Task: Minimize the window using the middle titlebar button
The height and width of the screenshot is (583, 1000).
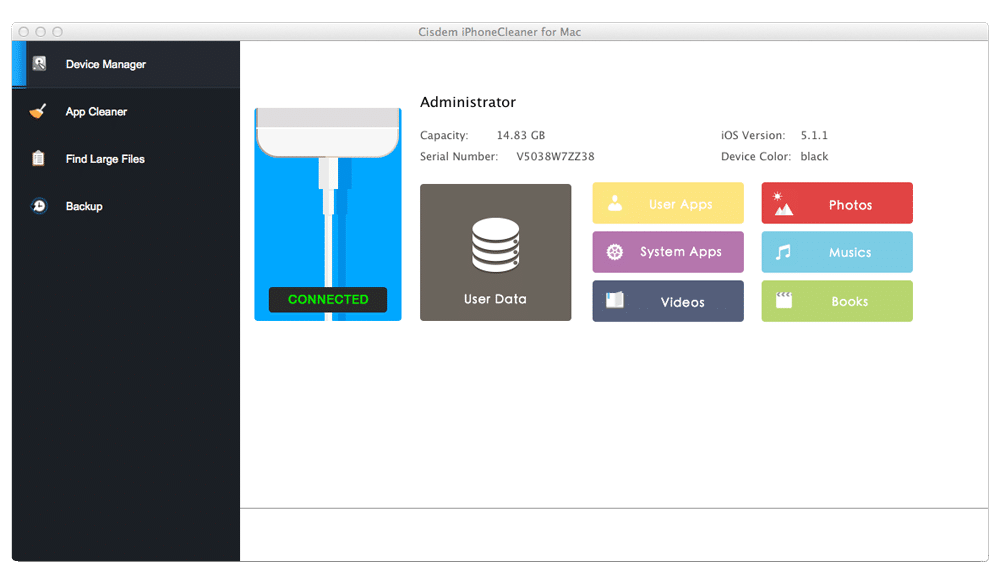Action: [x=41, y=31]
